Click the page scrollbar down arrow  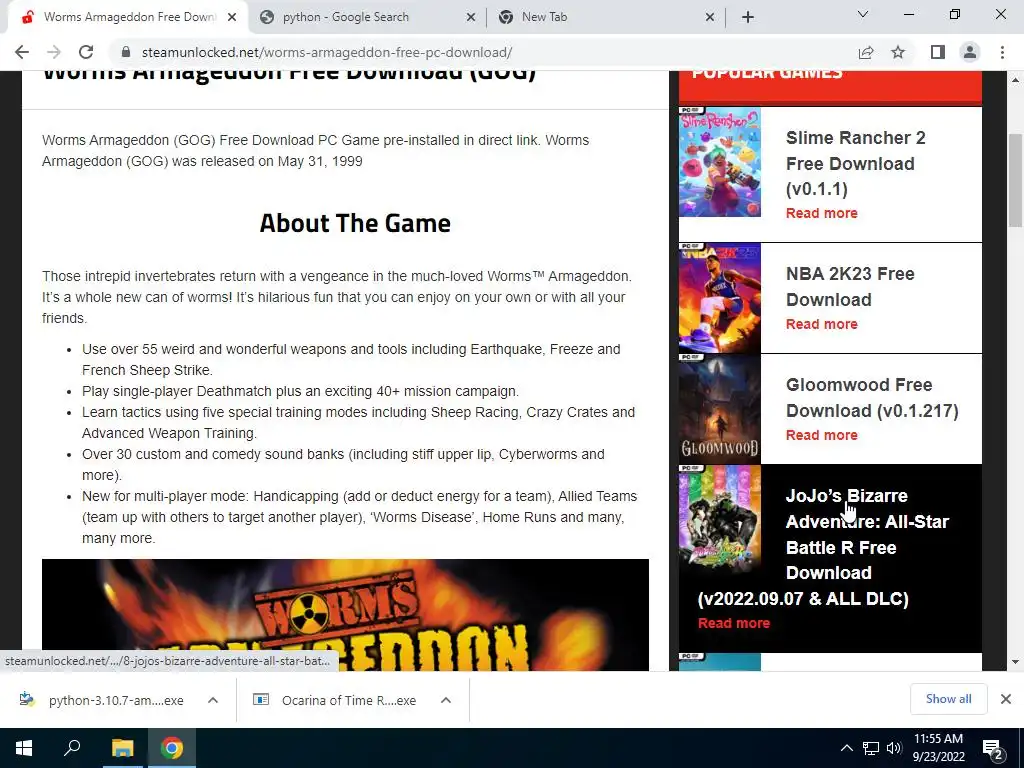1016,662
